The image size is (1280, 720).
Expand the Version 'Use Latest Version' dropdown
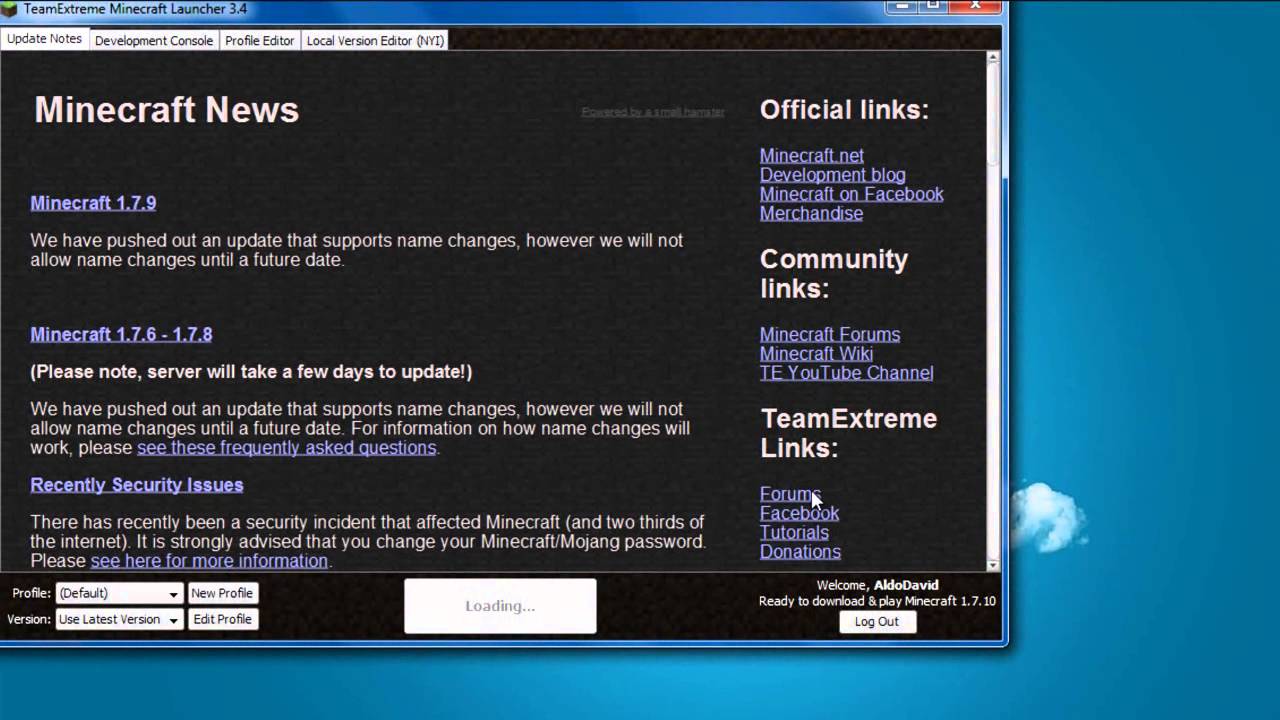pyautogui.click(x=119, y=619)
